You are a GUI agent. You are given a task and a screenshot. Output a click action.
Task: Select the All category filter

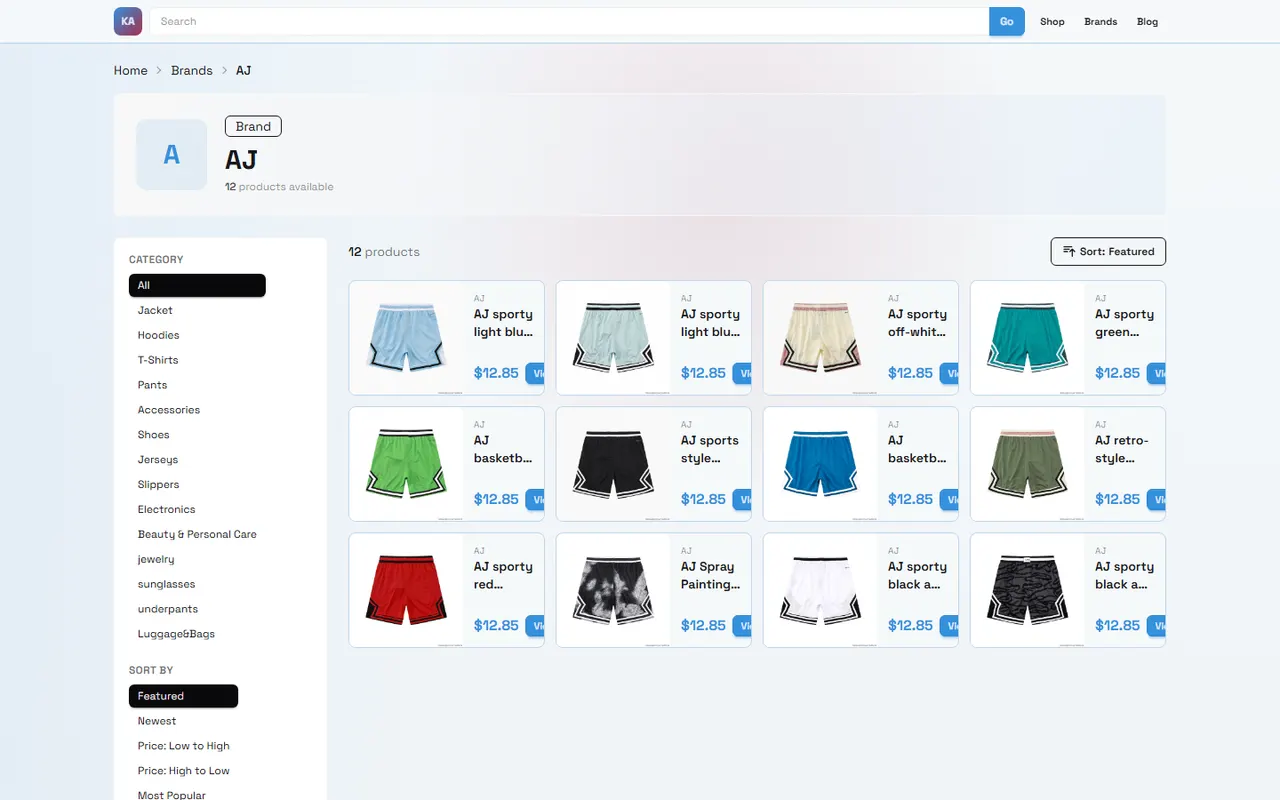pos(197,285)
